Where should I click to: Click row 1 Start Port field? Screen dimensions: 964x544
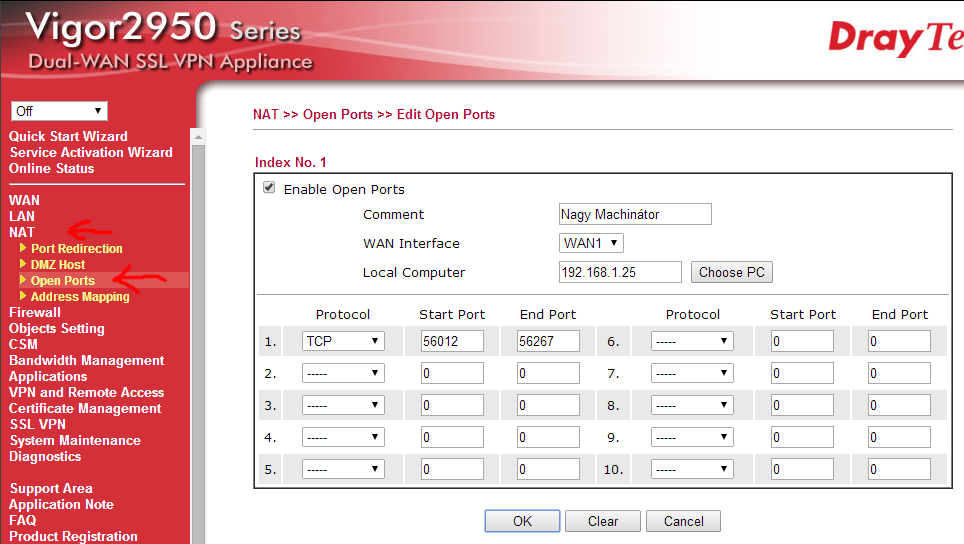point(452,341)
